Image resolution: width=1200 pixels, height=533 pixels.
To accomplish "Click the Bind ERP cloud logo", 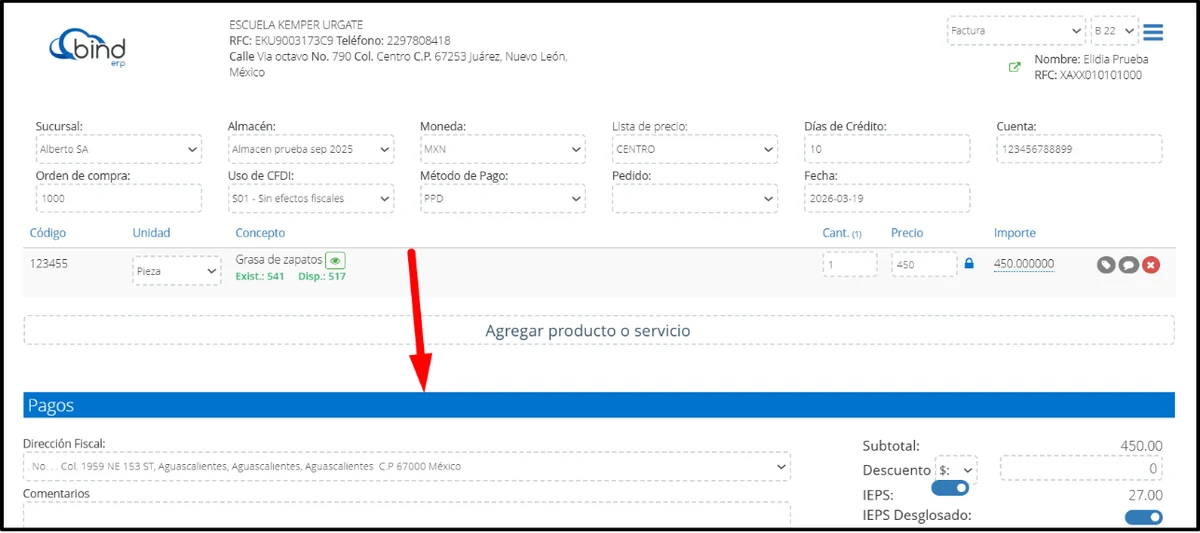I will pos(87,47).
